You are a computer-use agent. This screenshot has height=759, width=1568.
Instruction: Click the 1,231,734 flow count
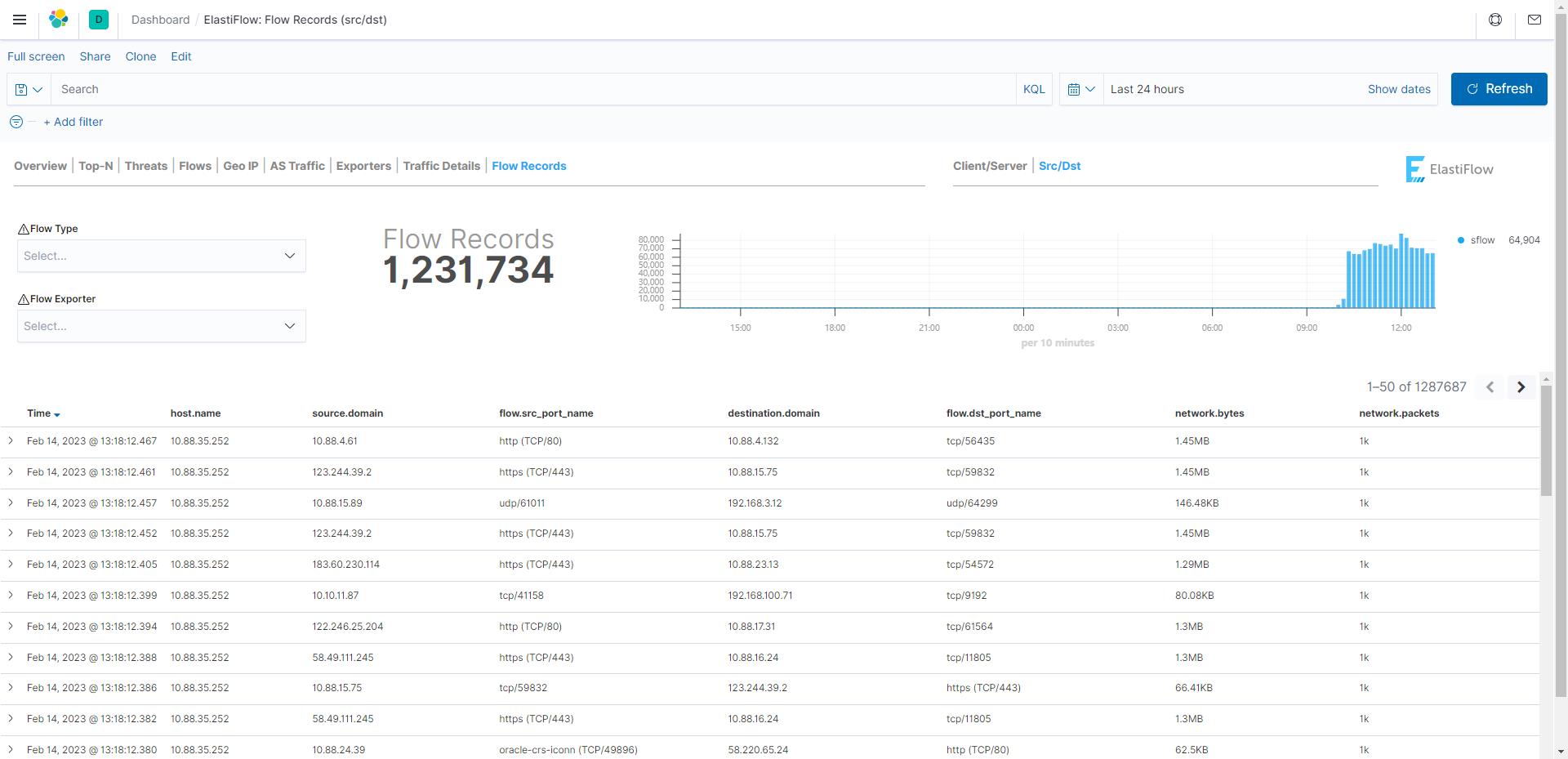469,270
